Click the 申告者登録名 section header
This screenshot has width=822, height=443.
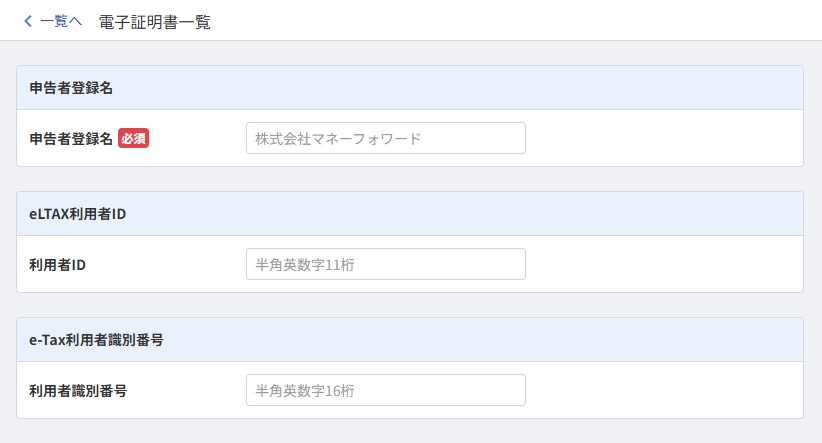pyautogui.click(x=71, y=88)
